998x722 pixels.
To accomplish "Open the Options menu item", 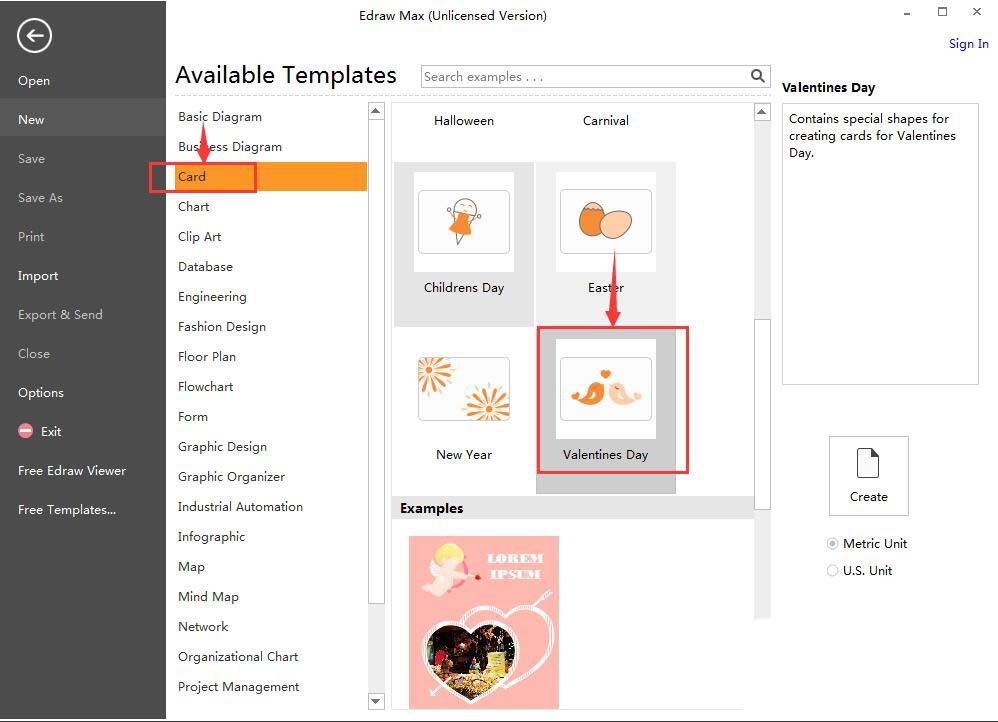I will pos(41,393).
